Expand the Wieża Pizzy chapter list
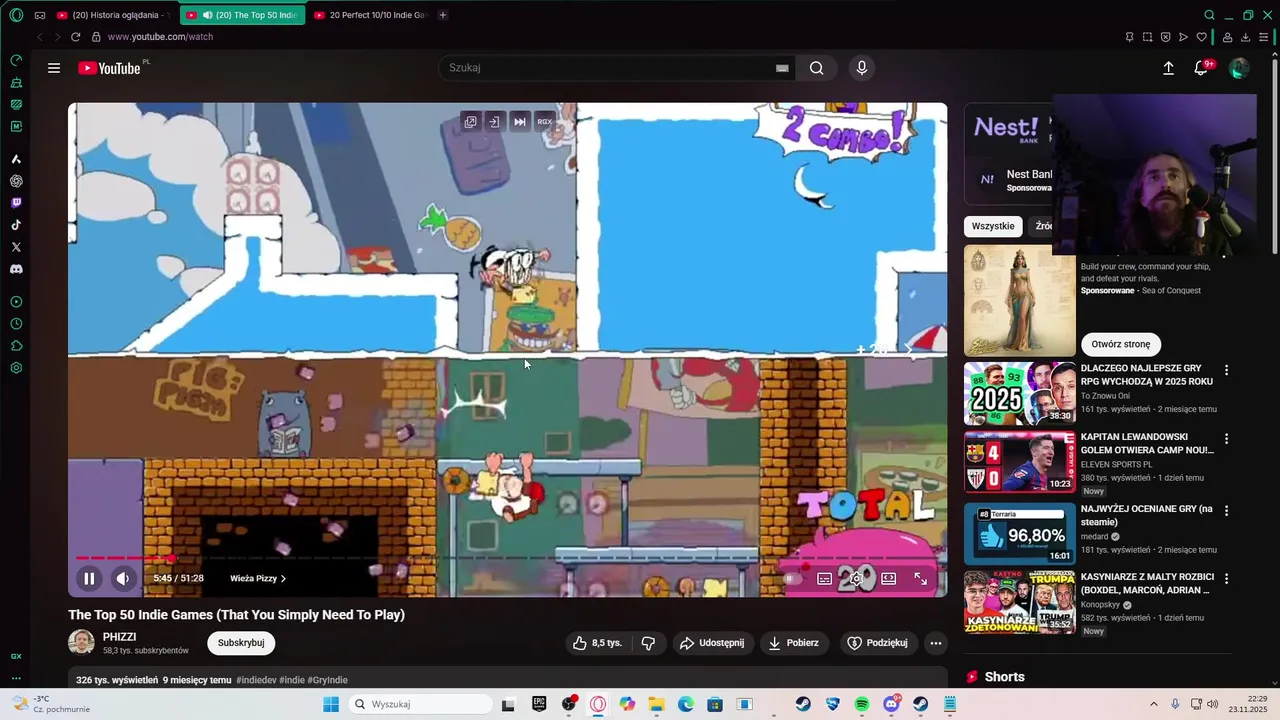Viewport: 1280px width, 720px height. pos(257,578)
